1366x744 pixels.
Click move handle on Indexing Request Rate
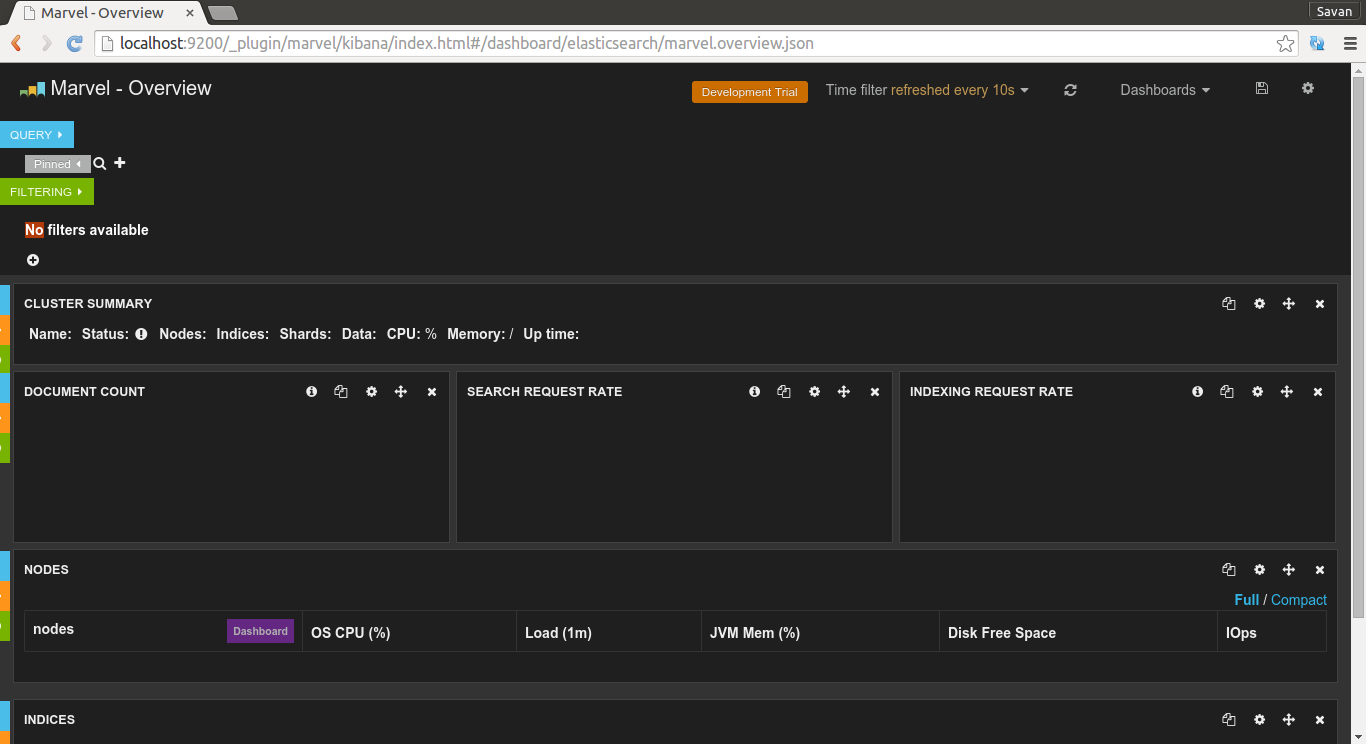(x=1287, y=392)
